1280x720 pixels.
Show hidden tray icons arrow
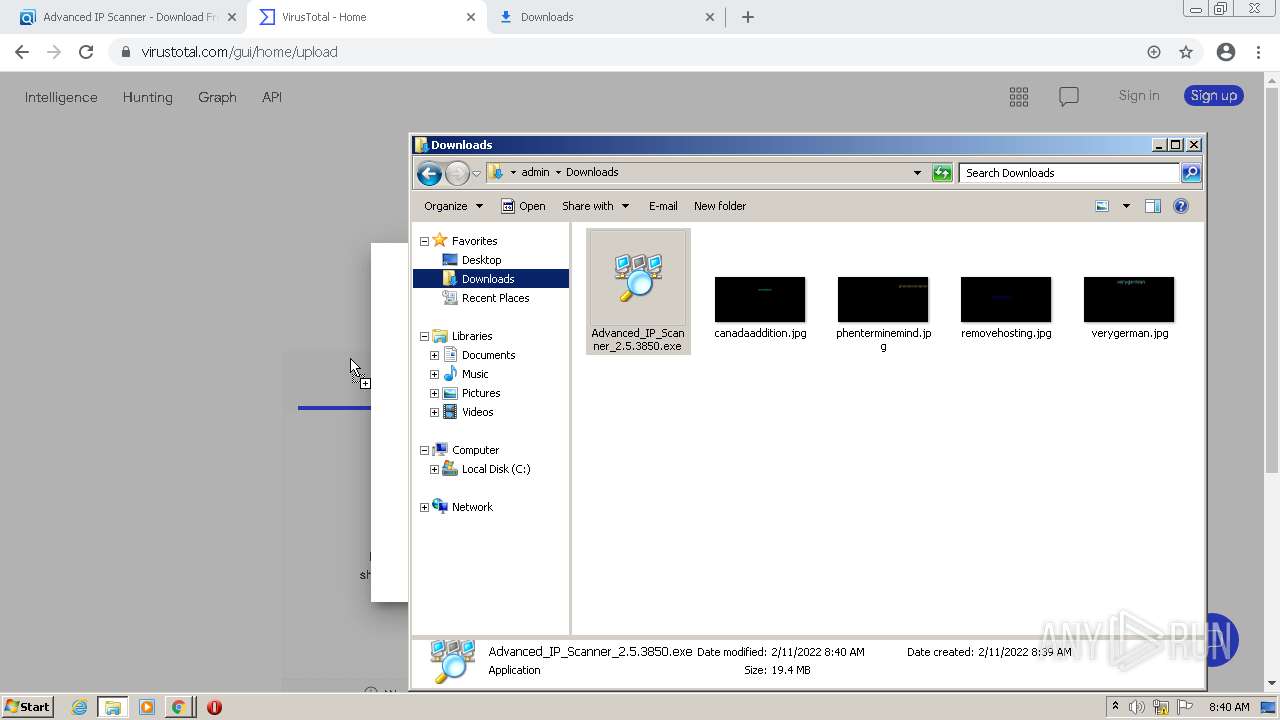pyautogui.click(x=1115, y=707)
